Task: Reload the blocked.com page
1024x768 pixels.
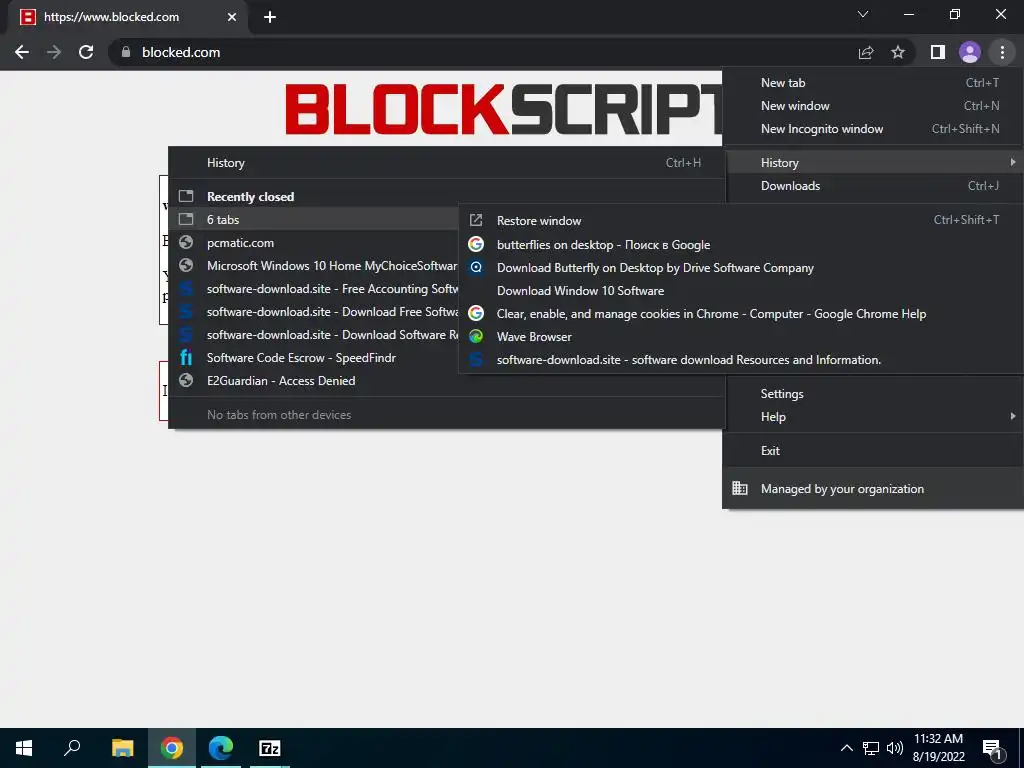Action: [x=86, y=52]
